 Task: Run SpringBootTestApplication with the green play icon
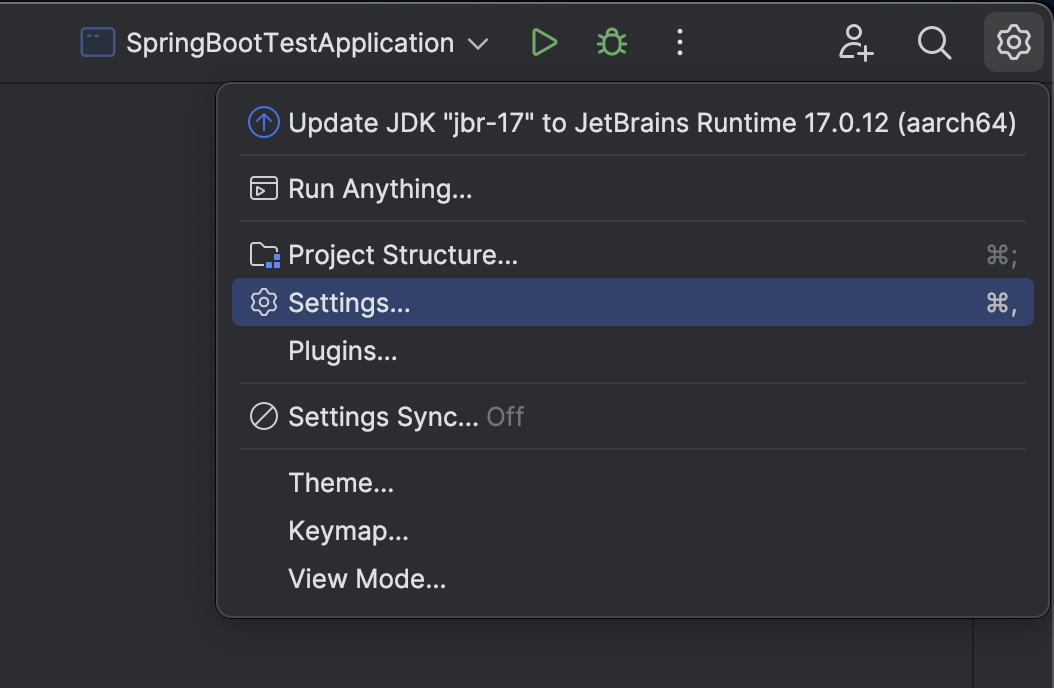pos(544,43)
